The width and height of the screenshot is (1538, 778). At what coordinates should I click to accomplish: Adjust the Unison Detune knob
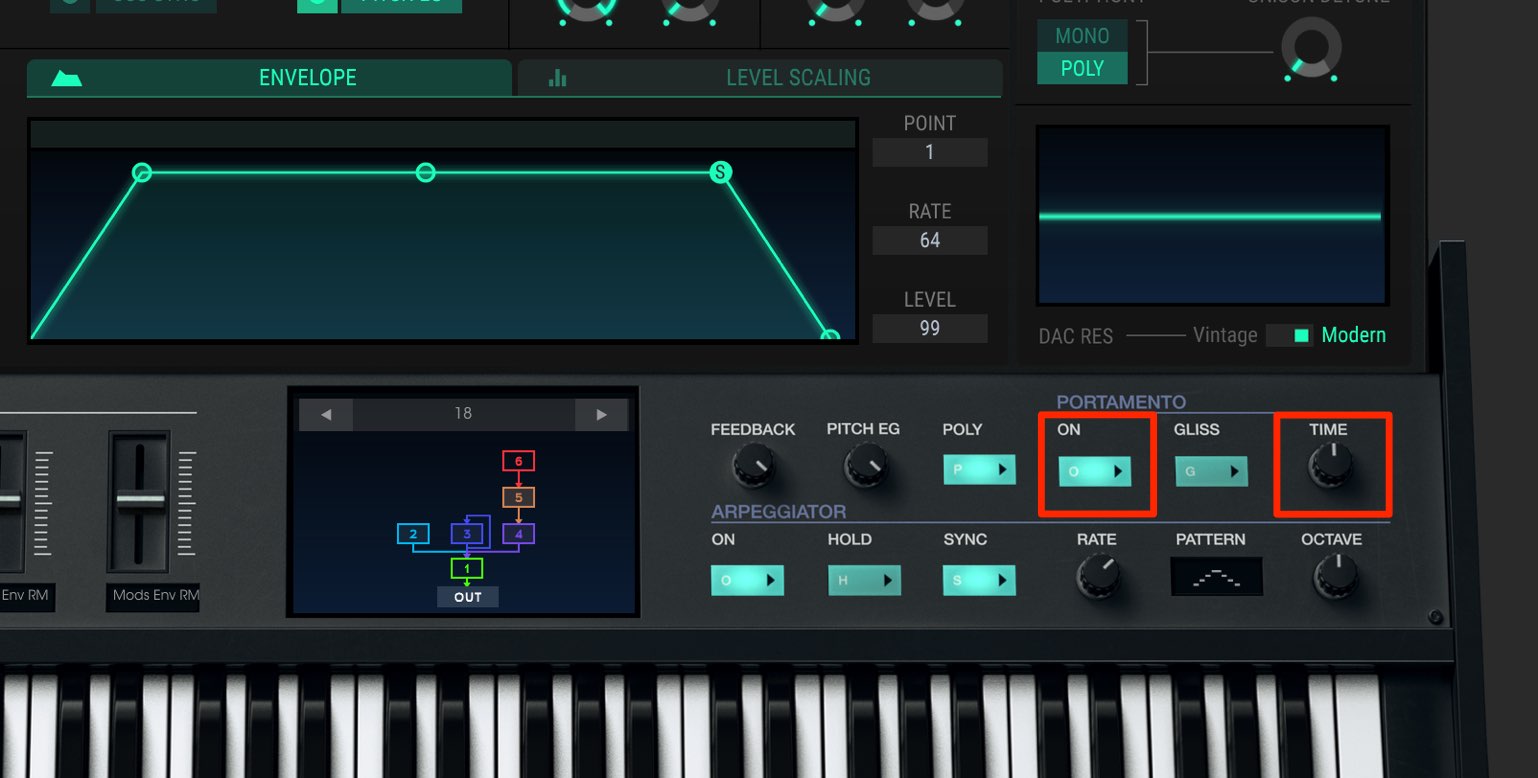point(1311,48)
